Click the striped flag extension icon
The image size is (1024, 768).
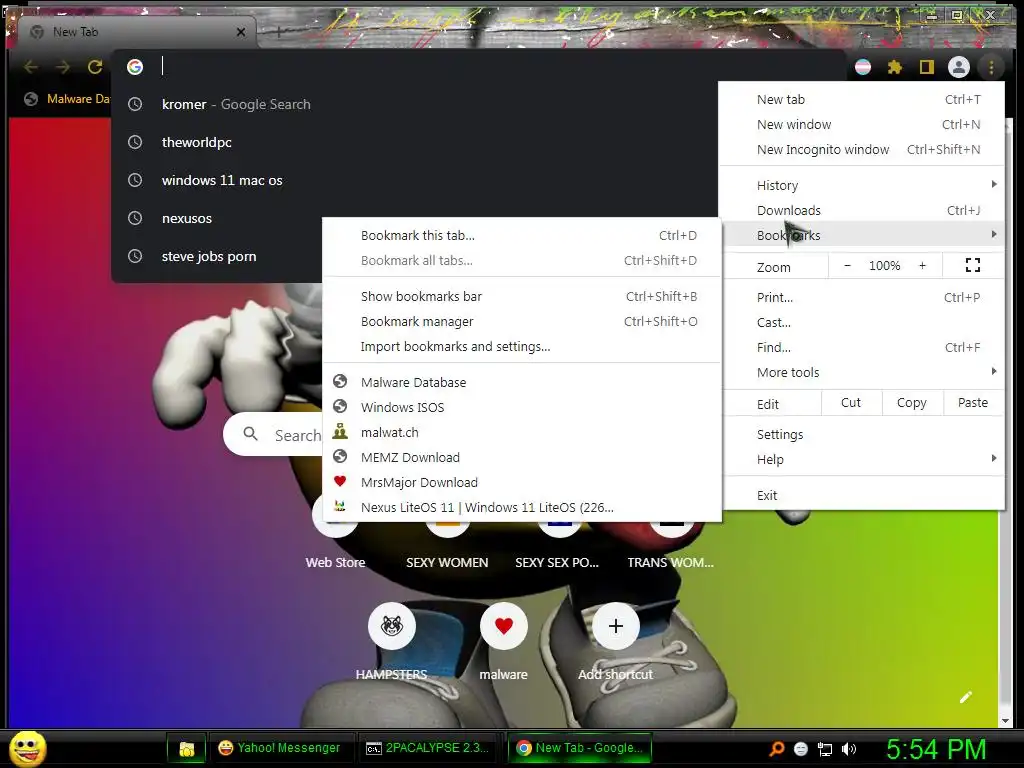[863, 67]
